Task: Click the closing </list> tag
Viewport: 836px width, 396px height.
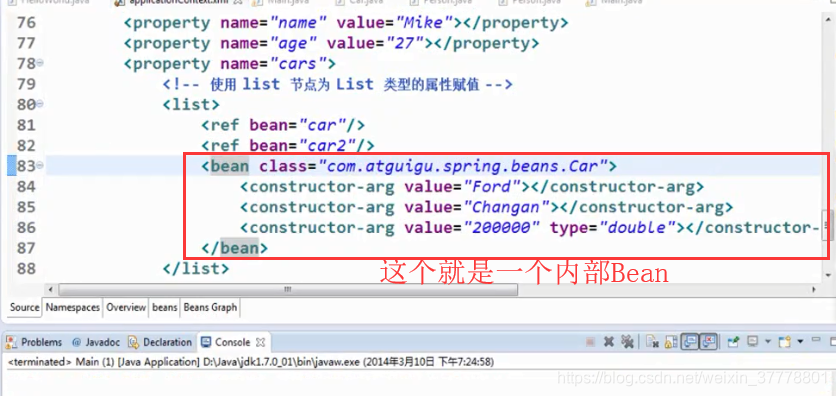Action: [196, 268]
